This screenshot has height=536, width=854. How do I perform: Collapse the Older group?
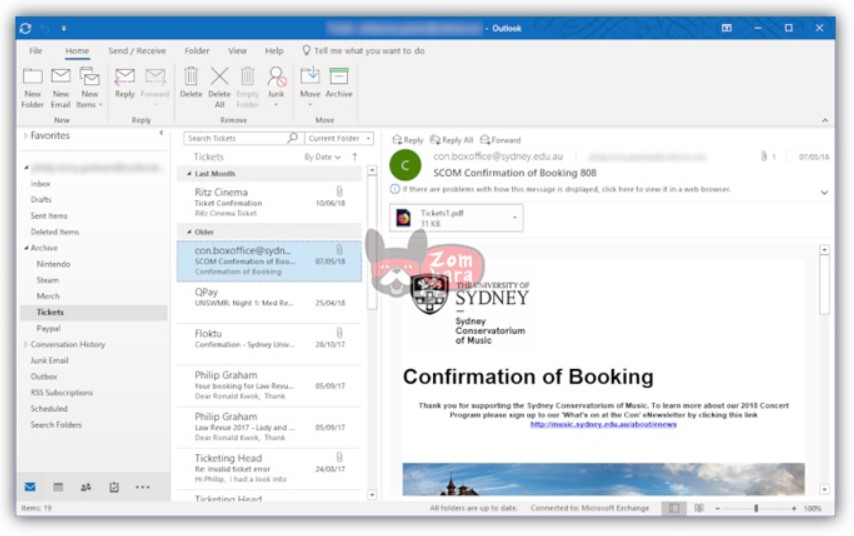[189, 232]
